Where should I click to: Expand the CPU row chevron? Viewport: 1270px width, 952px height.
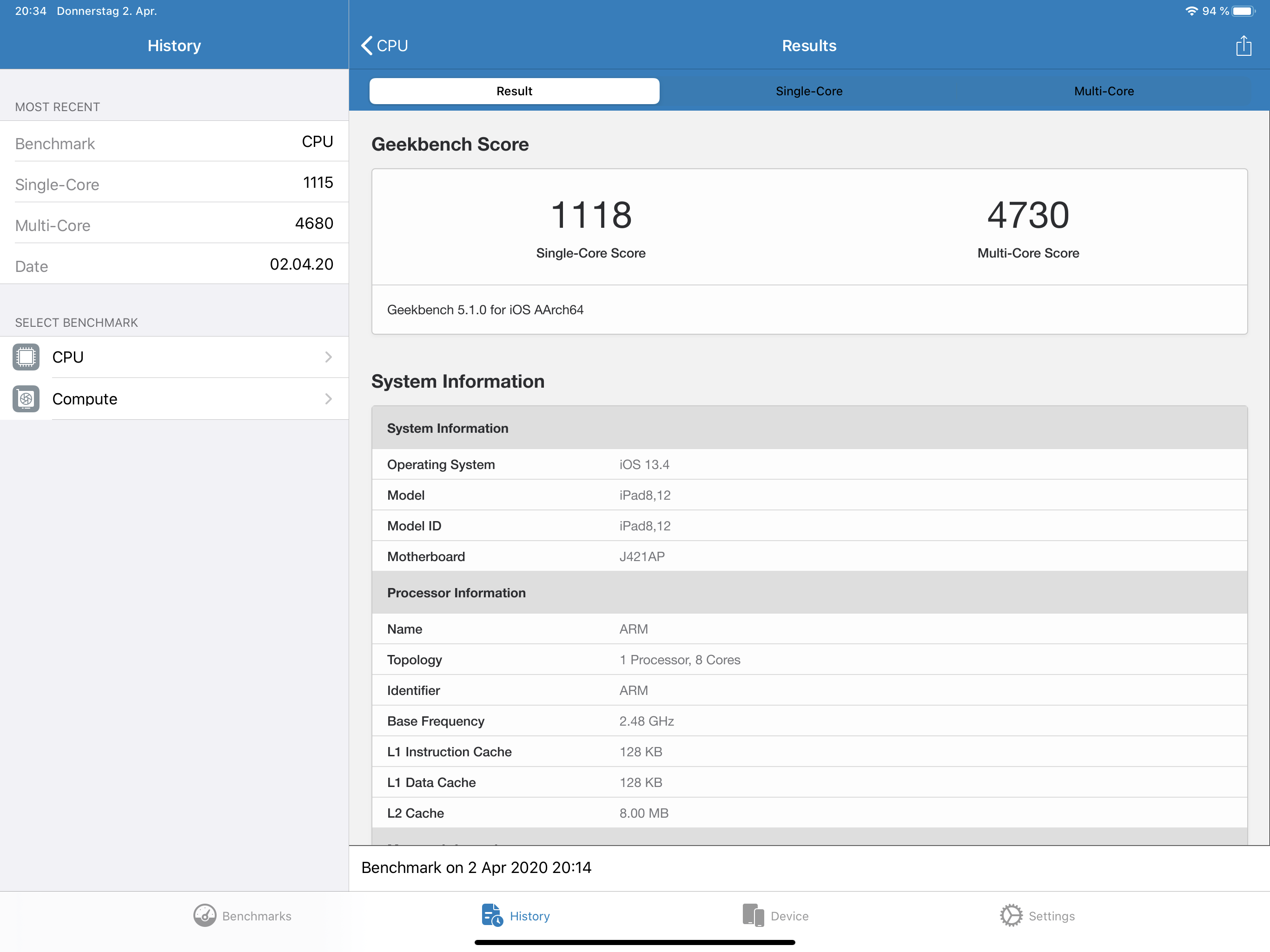click(x=328, y=357)
